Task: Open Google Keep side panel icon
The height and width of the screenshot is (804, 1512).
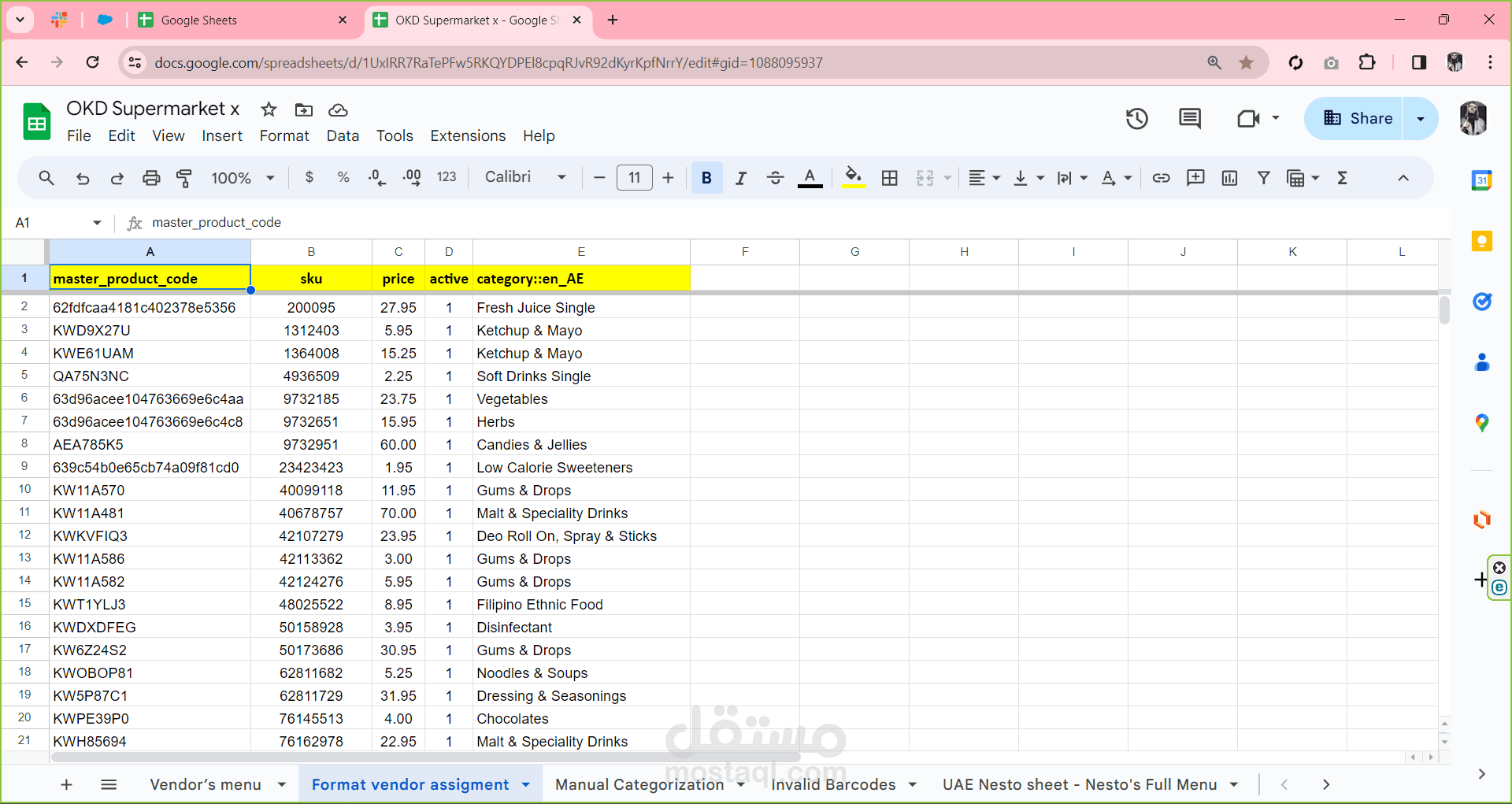Action: click(1482, 241)
